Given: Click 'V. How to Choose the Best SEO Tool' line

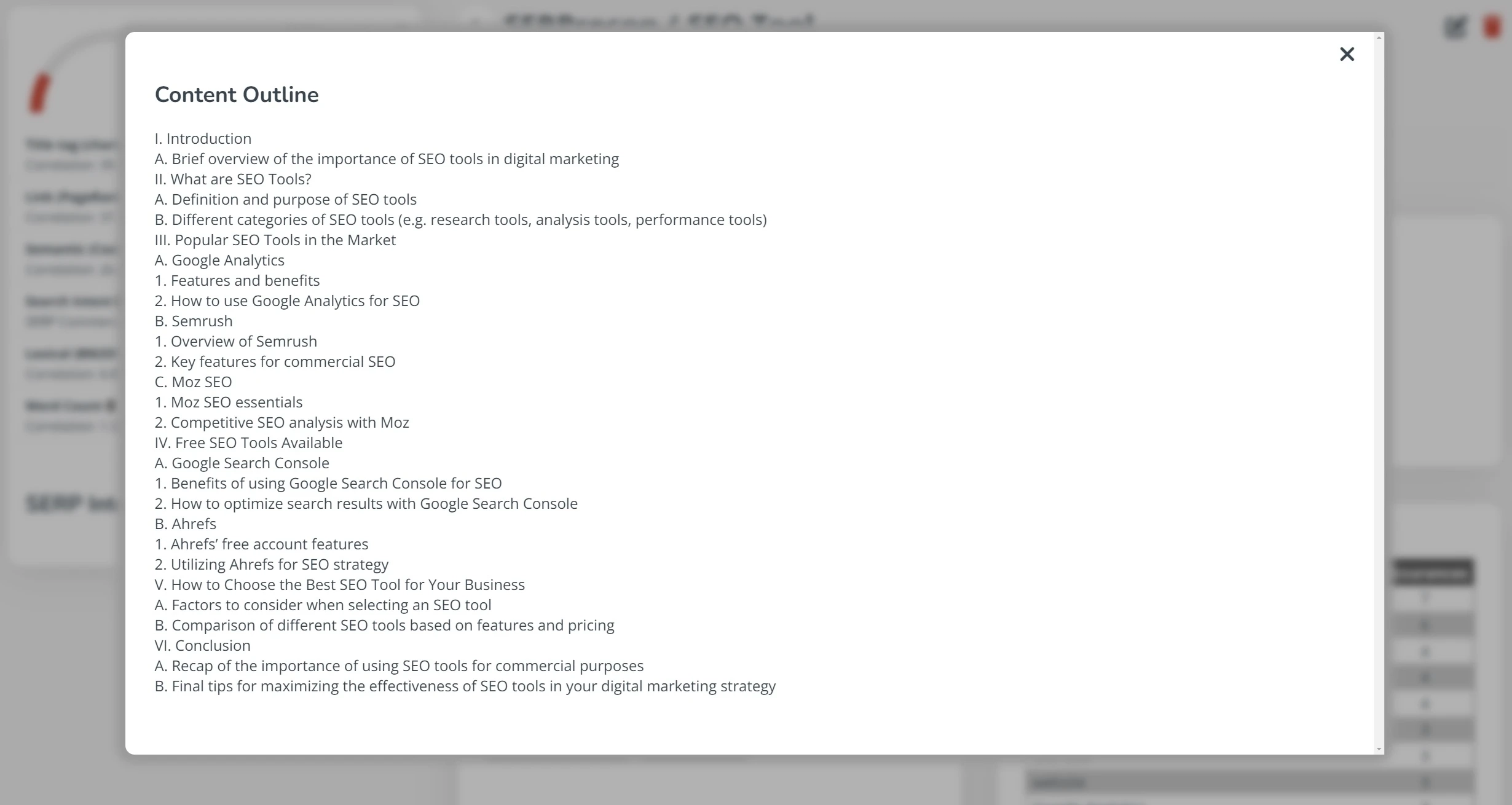Looking at the screenshot, I should point(340,585).
